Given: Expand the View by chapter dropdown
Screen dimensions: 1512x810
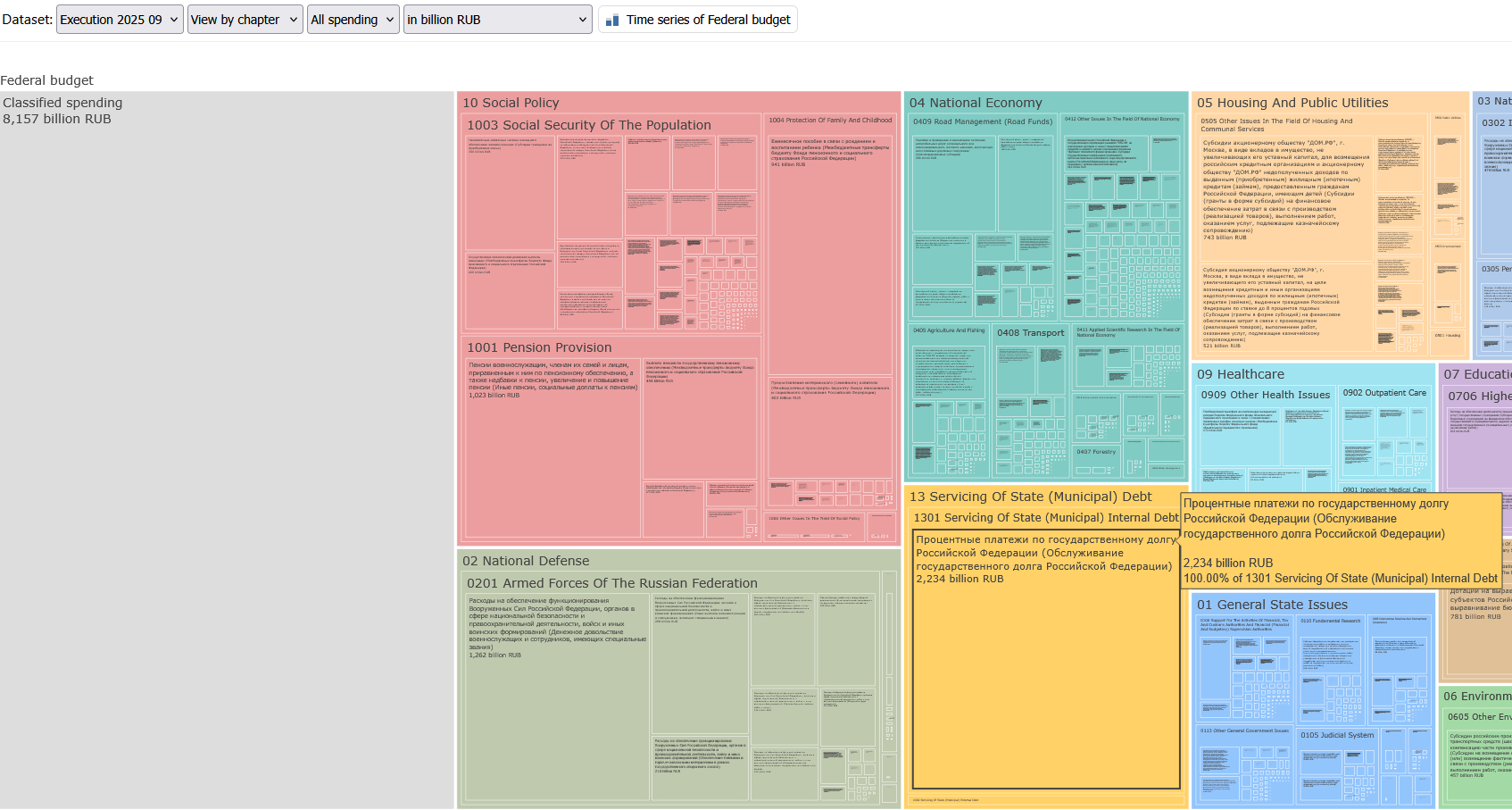Looking at the screenshot, I should [x=245, y=20].
